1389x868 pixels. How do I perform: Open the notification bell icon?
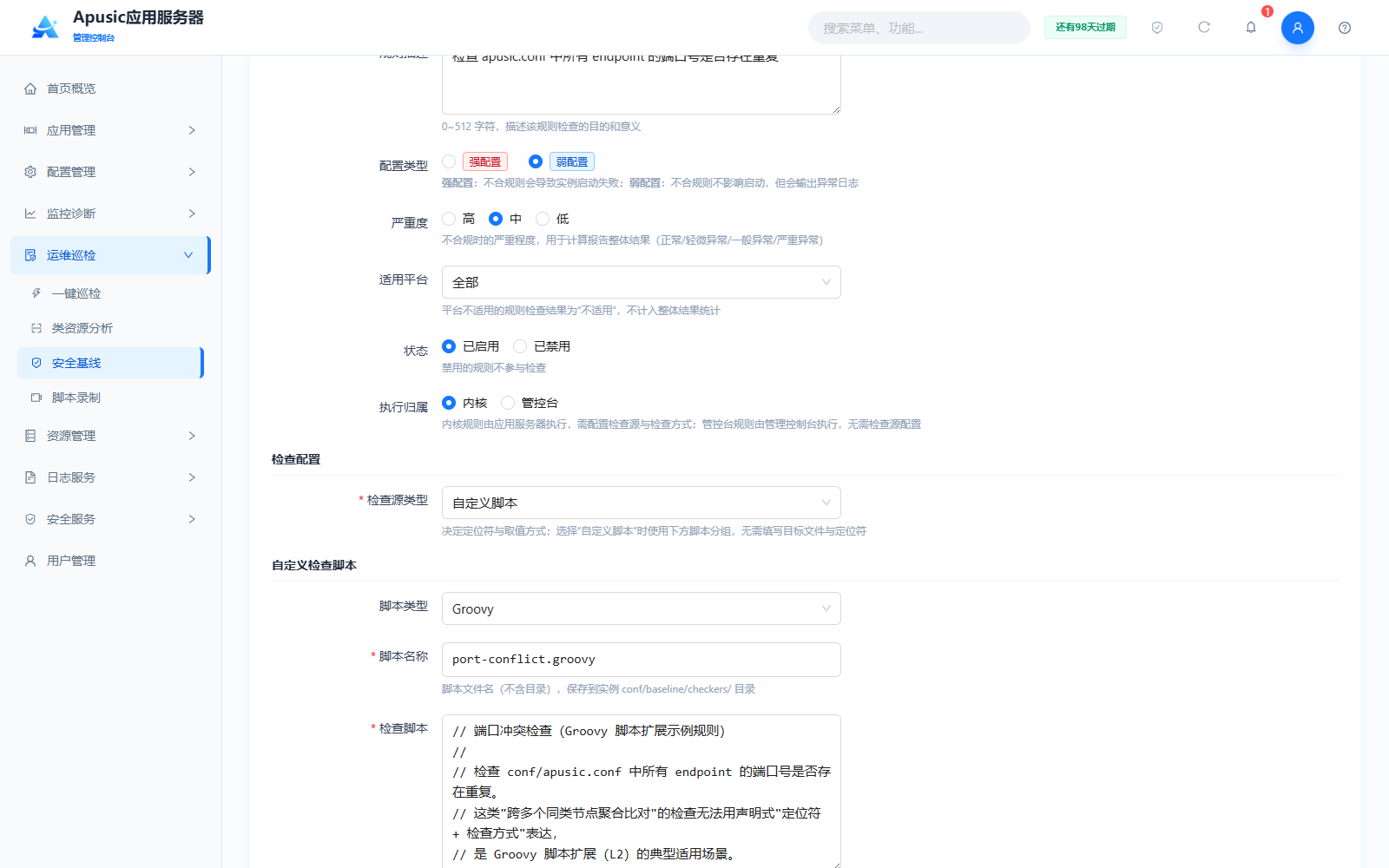coord(1251,28)
